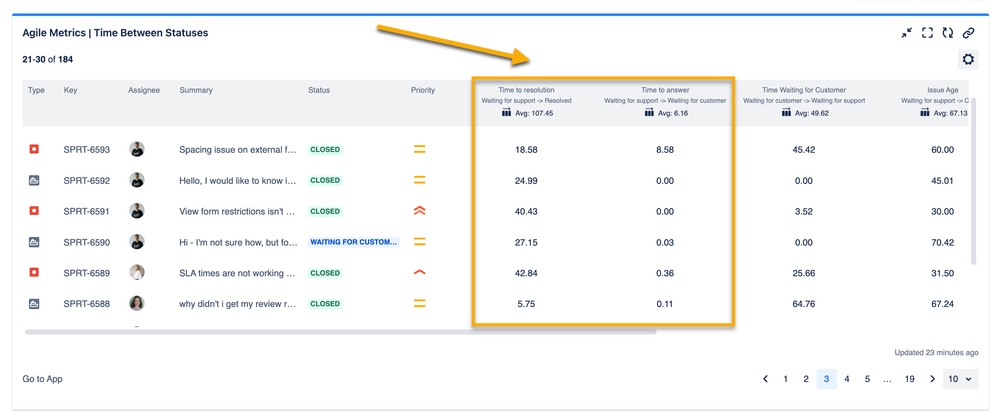Click medium priority icon for SPRT-6590
Viewport: 999px width, 419px height.
coord(419,242)
